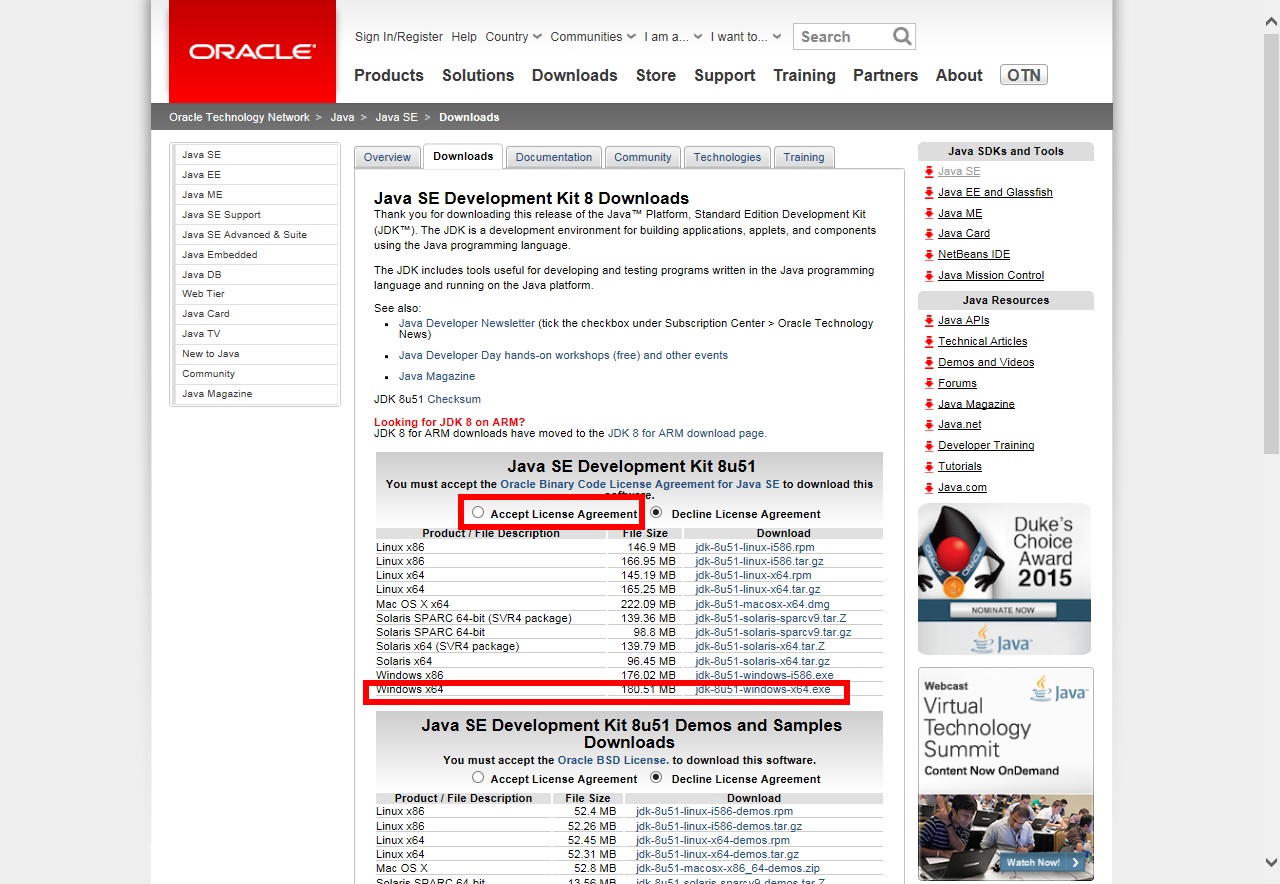This screenshot has height=884, width=1280.
Task: Click the OTN badge button
Action: click(1023, 75)
